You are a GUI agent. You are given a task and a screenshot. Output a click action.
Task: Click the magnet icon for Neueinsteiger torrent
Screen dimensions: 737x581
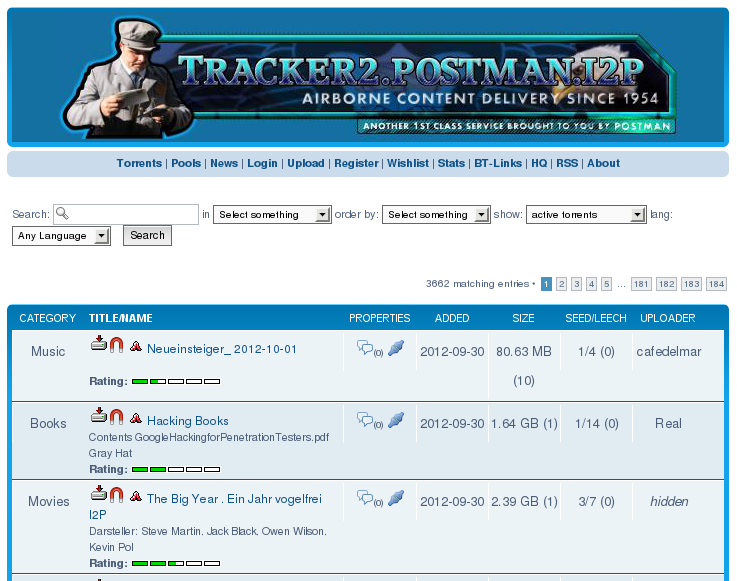tap(116, 345)
